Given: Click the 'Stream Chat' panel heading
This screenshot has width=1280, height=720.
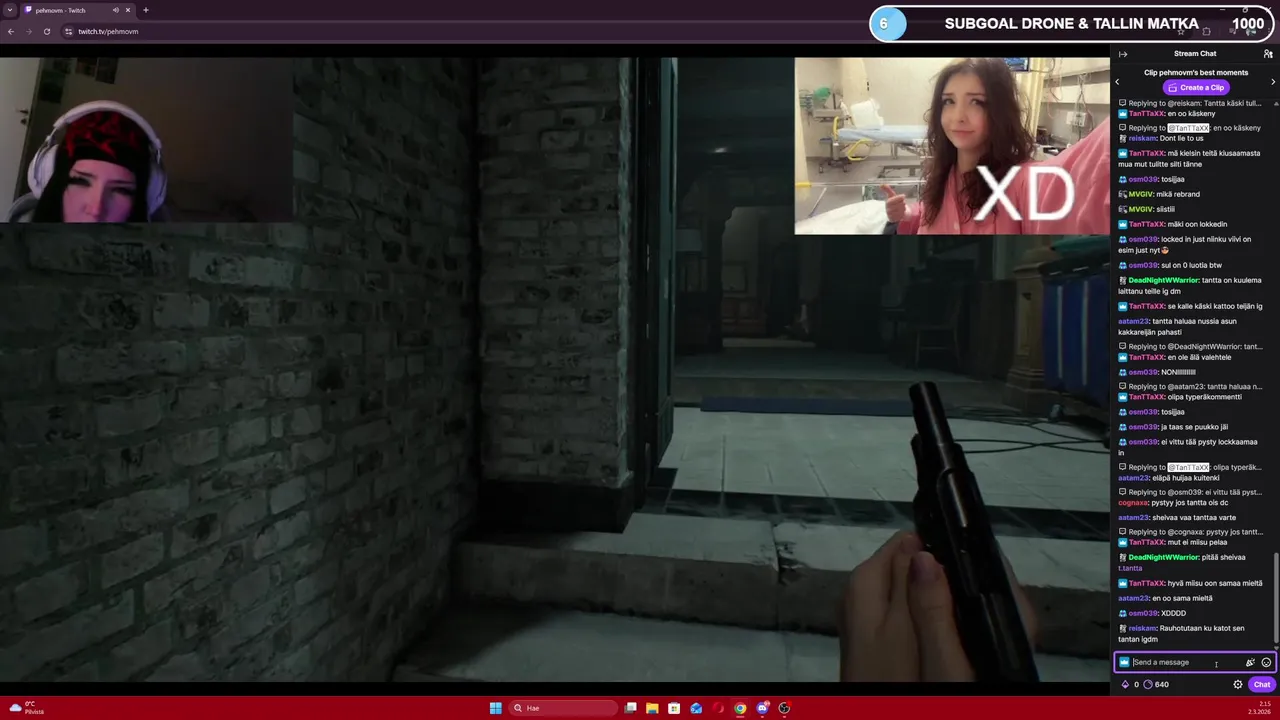Looking at the screenshot, I should point(1195,54).
